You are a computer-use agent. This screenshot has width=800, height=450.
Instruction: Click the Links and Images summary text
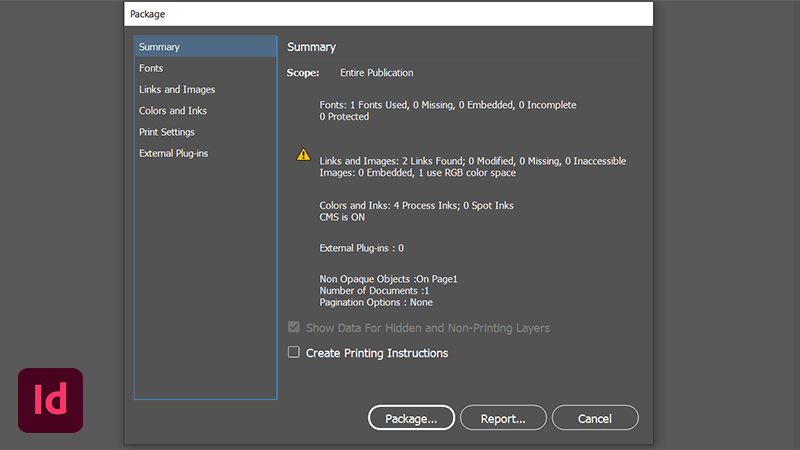point(472,161)
